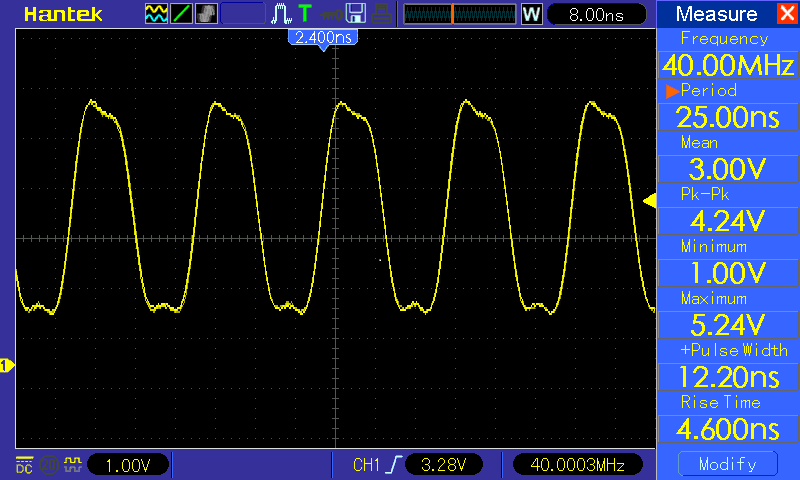Click the waveform display mode icon
The width and height of the screenshot is (800, 480).
click(x=157, y=14)
